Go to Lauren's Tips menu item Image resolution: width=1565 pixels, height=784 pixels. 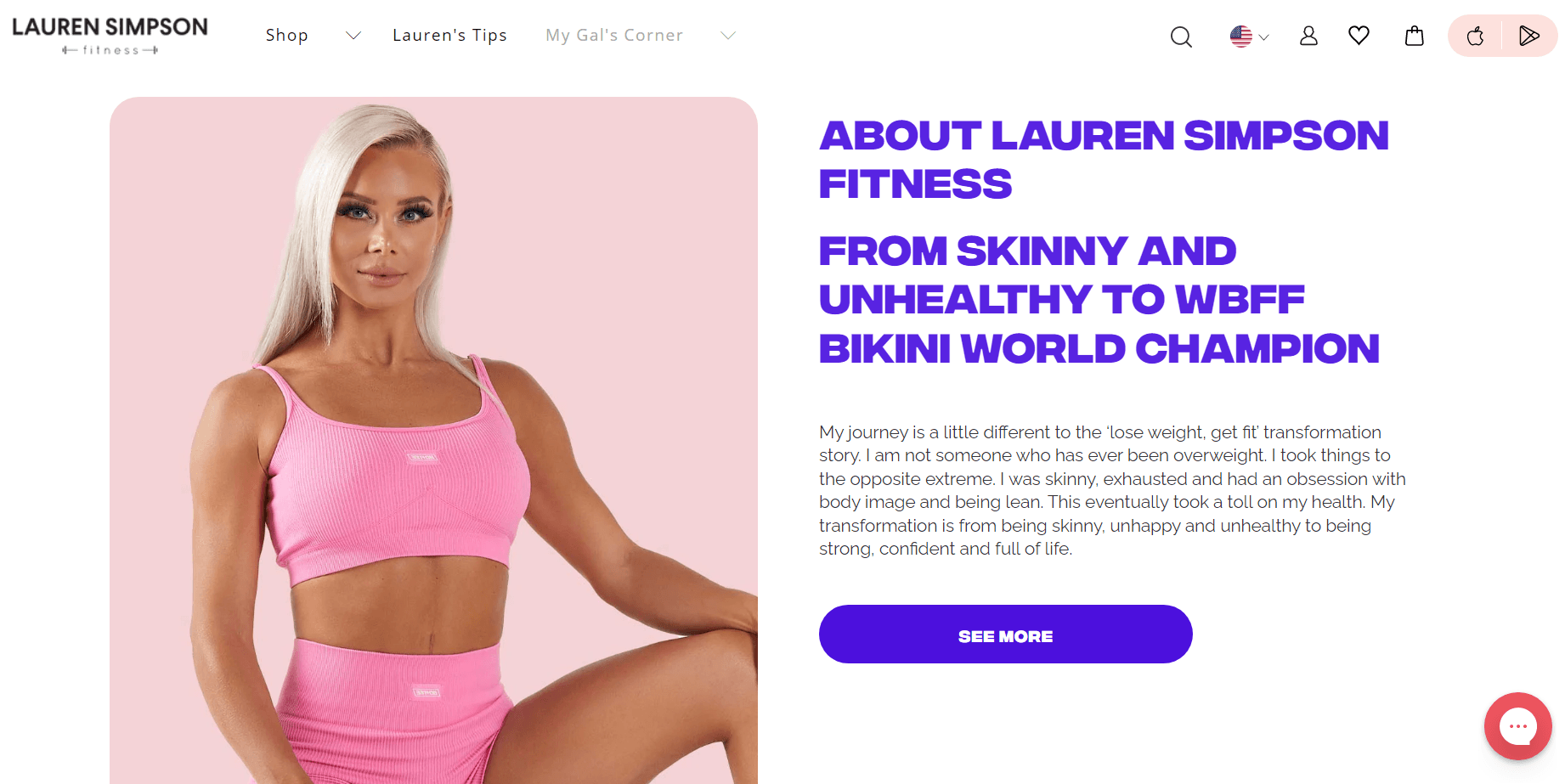pos(449,35)
